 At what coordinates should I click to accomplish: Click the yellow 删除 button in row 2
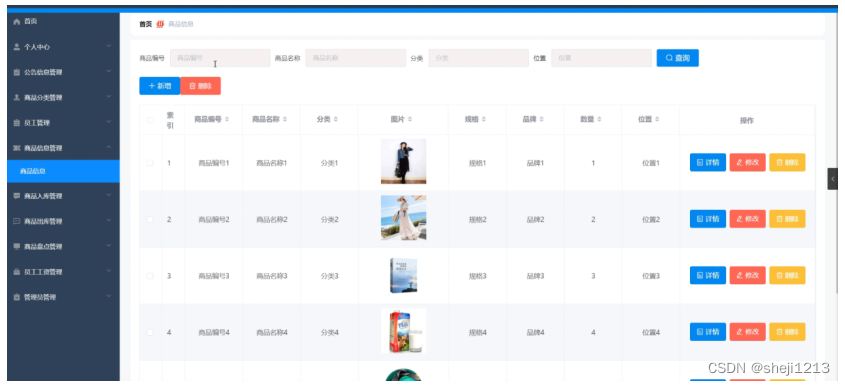(787, 219)
